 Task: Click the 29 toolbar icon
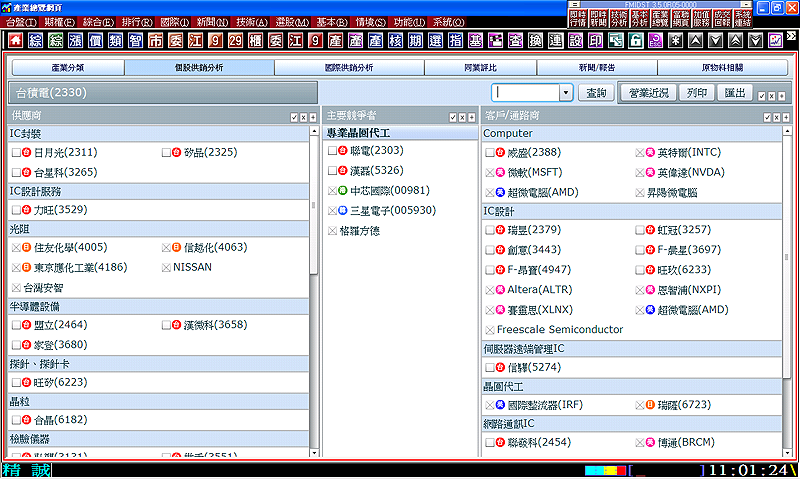pyautogui.click(x=235, y=40)
